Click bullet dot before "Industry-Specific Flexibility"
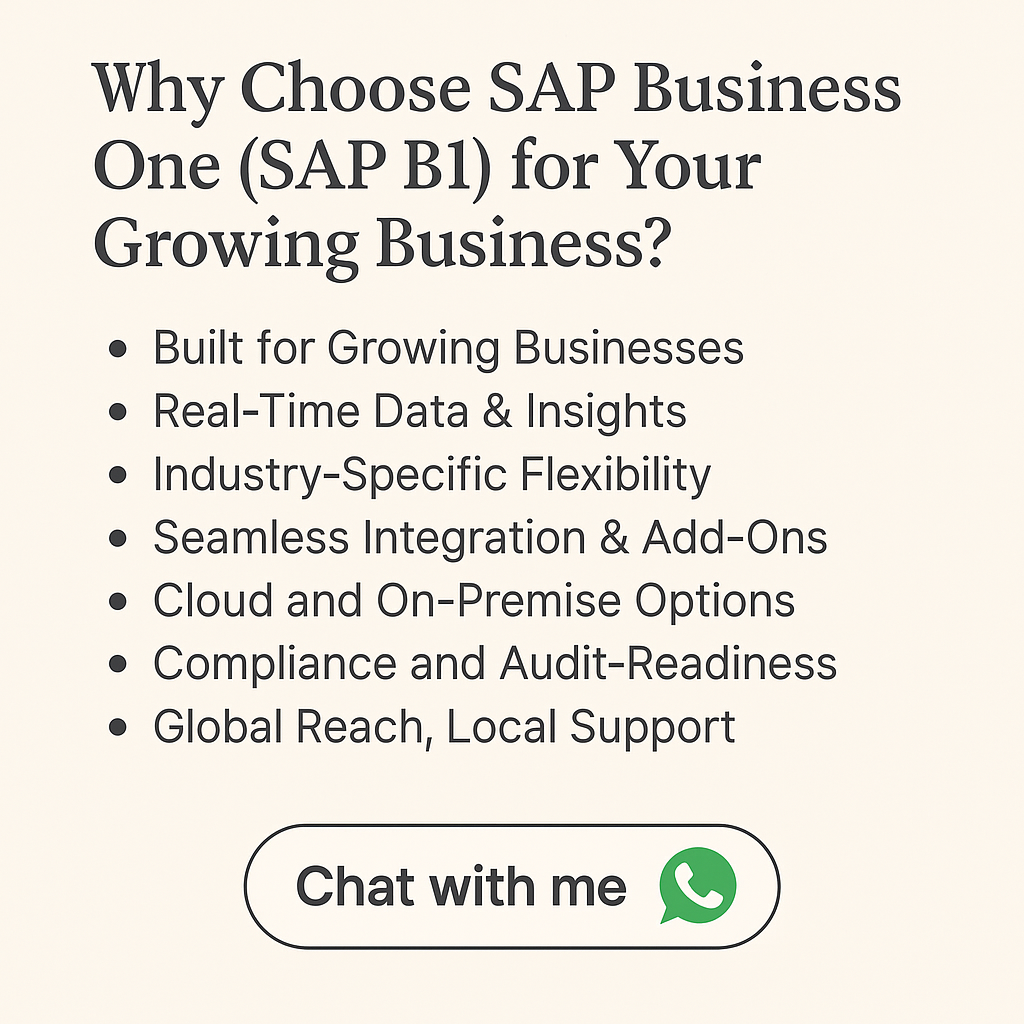Screen dimensions: 1024x1024 (118, 475)
